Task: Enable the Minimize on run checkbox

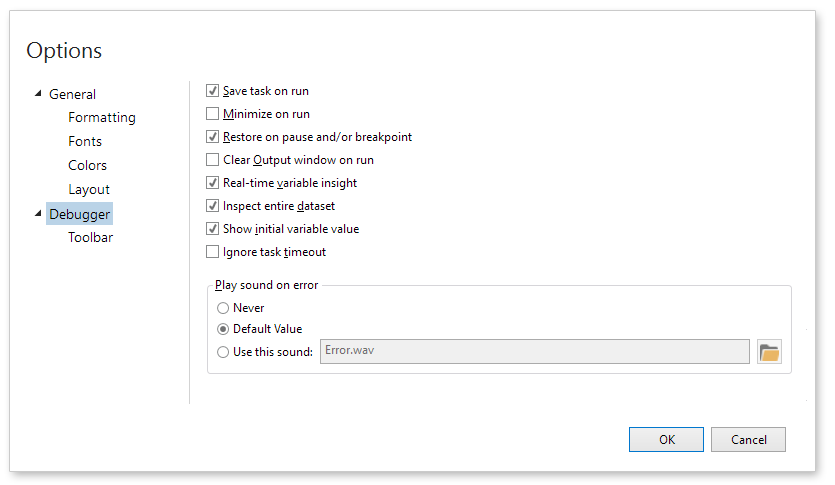Action: 212,114
